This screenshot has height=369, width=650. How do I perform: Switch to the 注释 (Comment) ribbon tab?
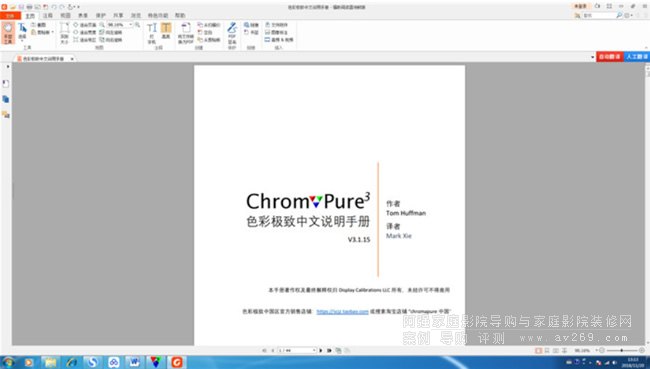coord(48,15)
